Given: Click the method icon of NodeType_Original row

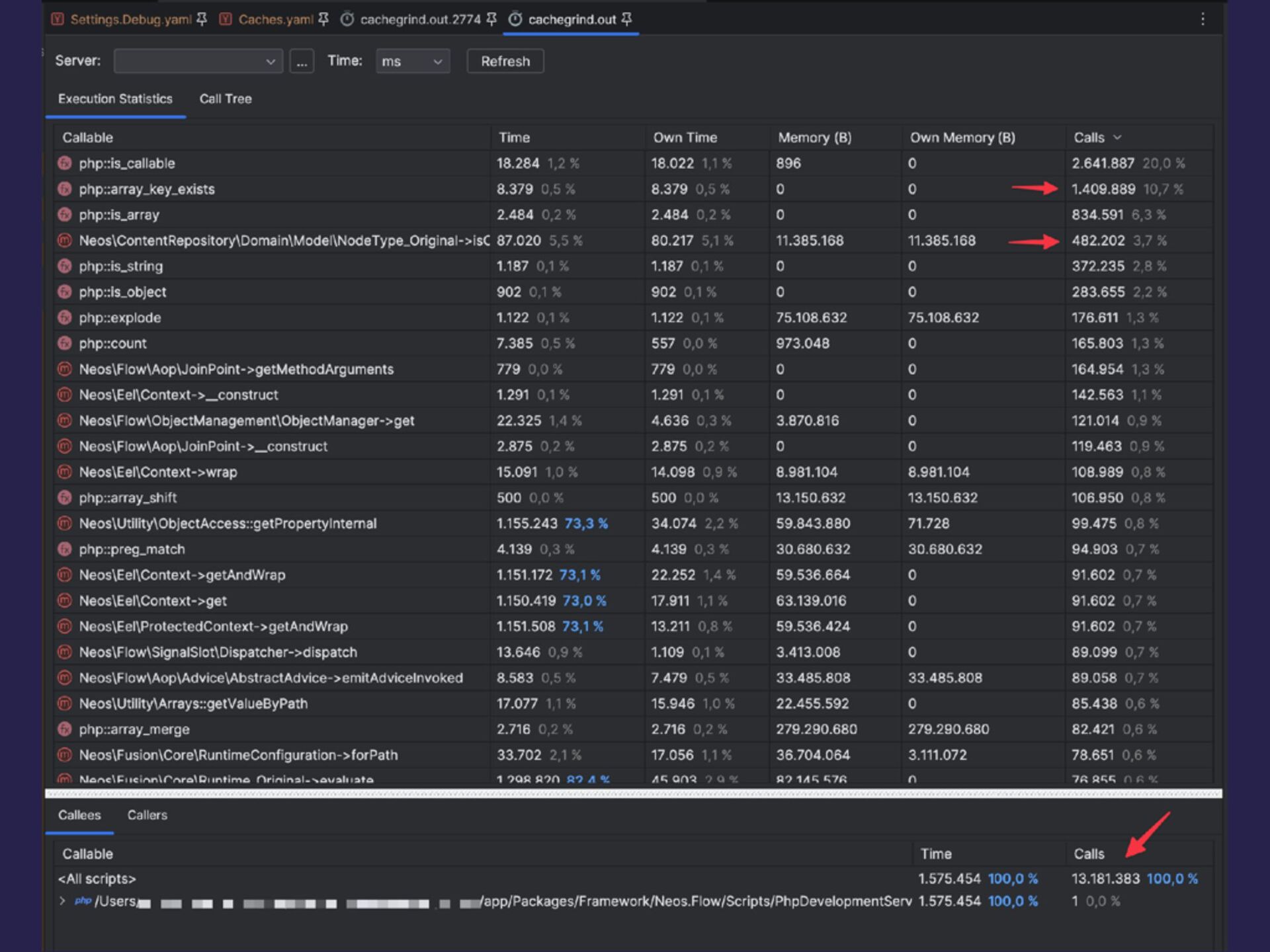Looking at the screenshot, I should 64,241.
